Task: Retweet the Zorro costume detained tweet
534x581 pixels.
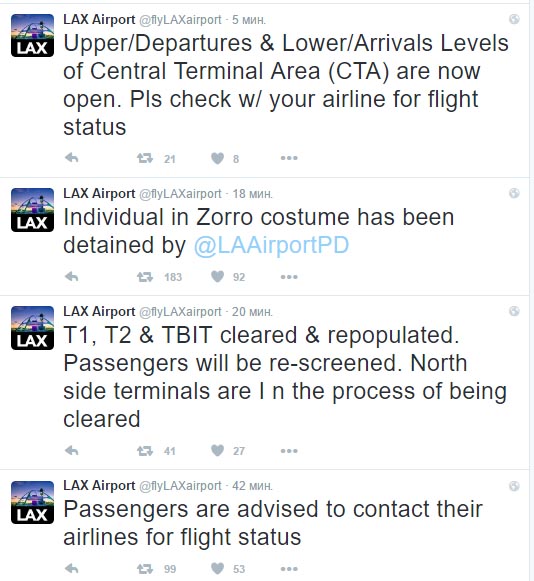Action: tap(145, 277)
